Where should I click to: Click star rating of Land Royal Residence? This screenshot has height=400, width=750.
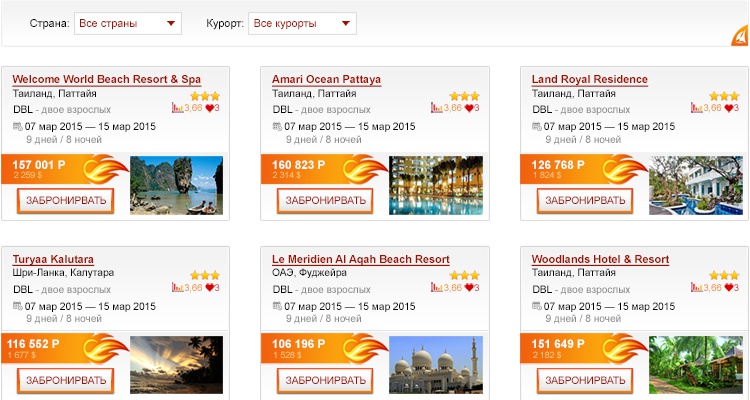[x=724, y=96]
